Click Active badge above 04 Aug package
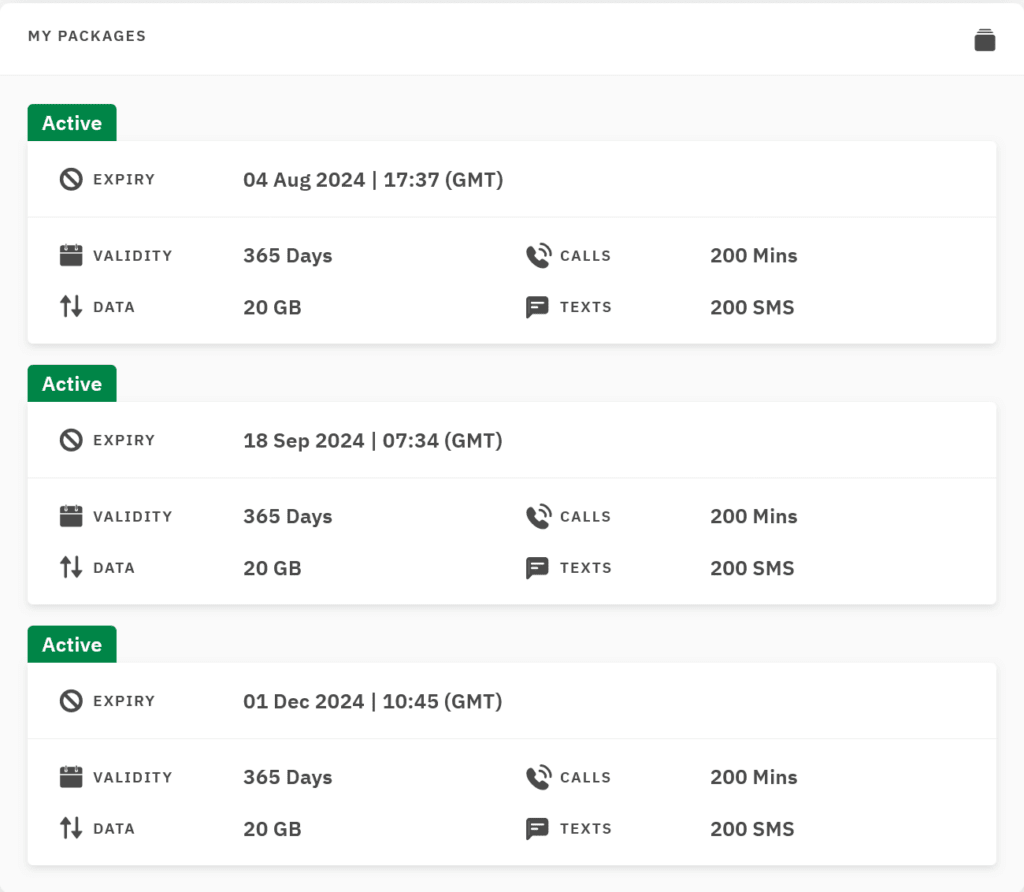Image resolution: width=1024 pixels, height=892 pixels. [72, 123]
